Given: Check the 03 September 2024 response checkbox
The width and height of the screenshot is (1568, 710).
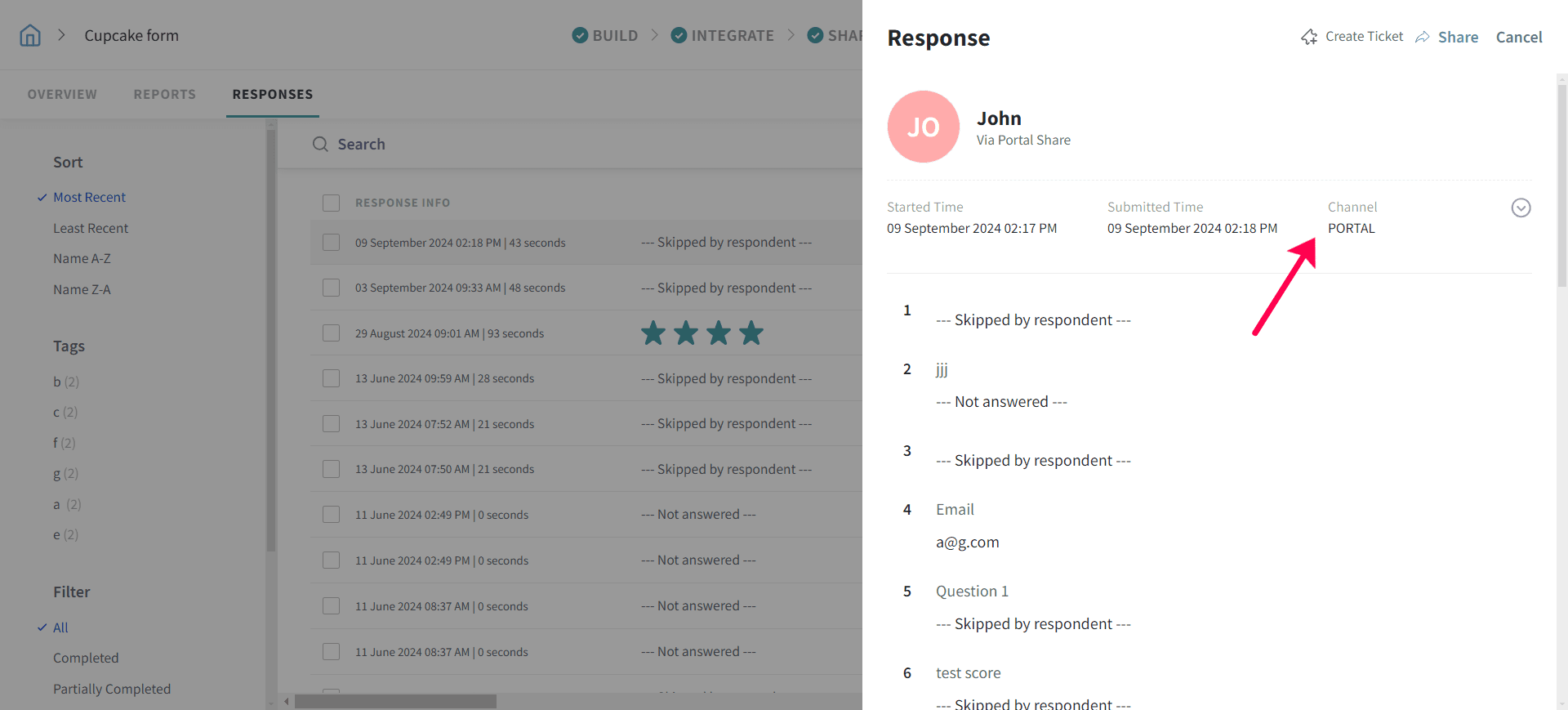Looking at the screenshot, I should point(331,288).
